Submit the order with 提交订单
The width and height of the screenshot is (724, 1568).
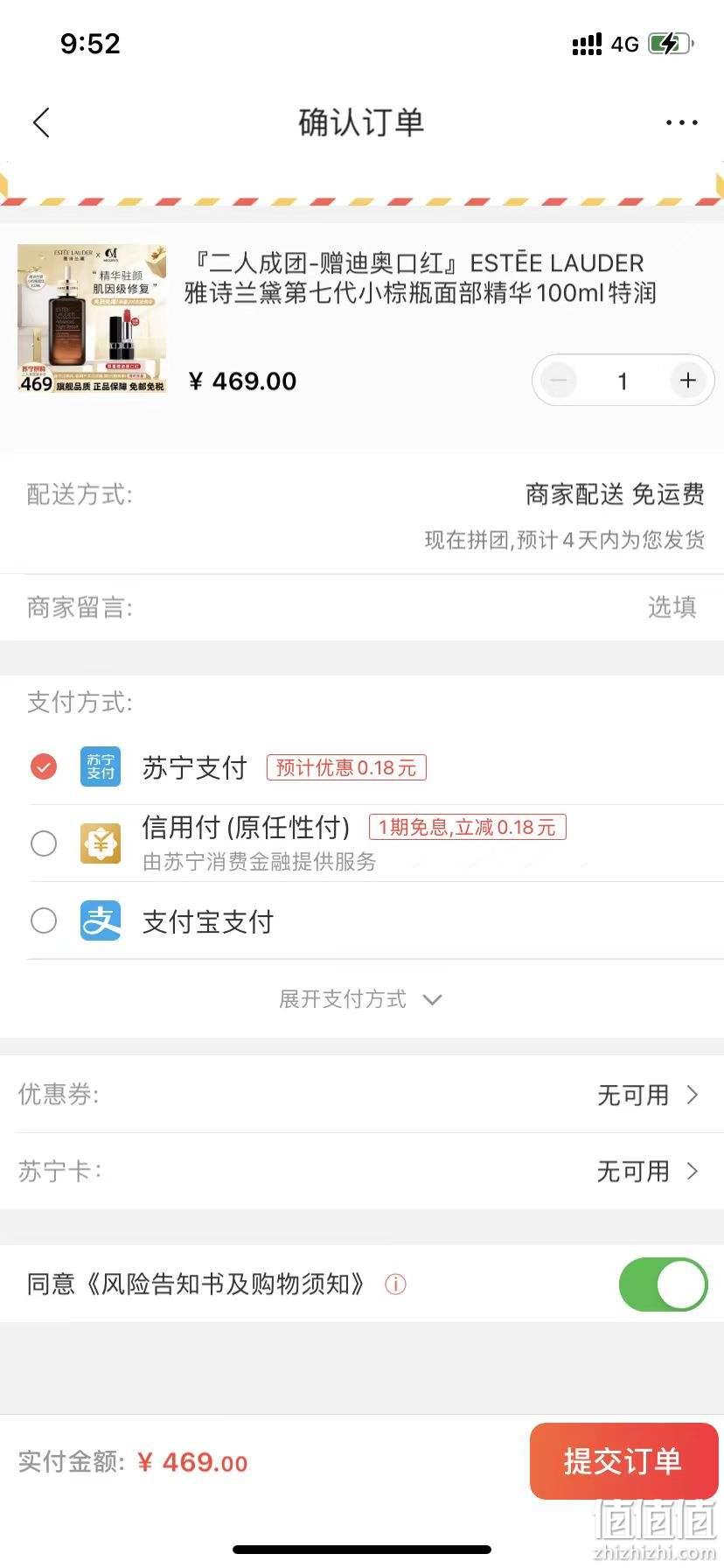[623, 1460]
